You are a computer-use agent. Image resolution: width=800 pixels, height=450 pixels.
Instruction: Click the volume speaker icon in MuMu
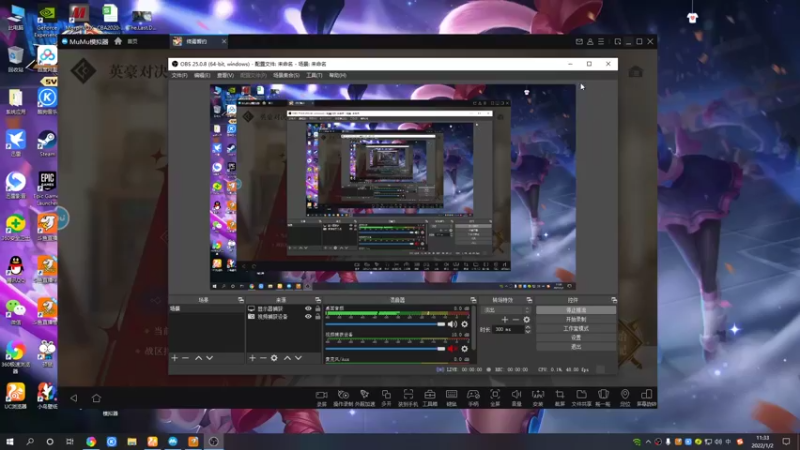click(x=516, y=395)
